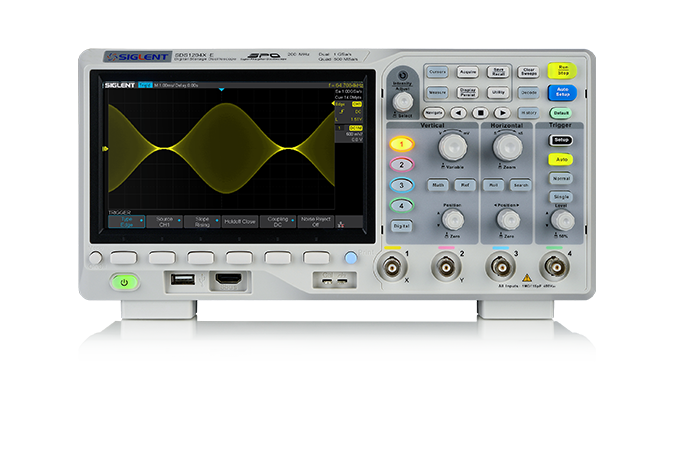Click the Intensity Adjust knob
The image size is (675, 450).
(403, 101)
